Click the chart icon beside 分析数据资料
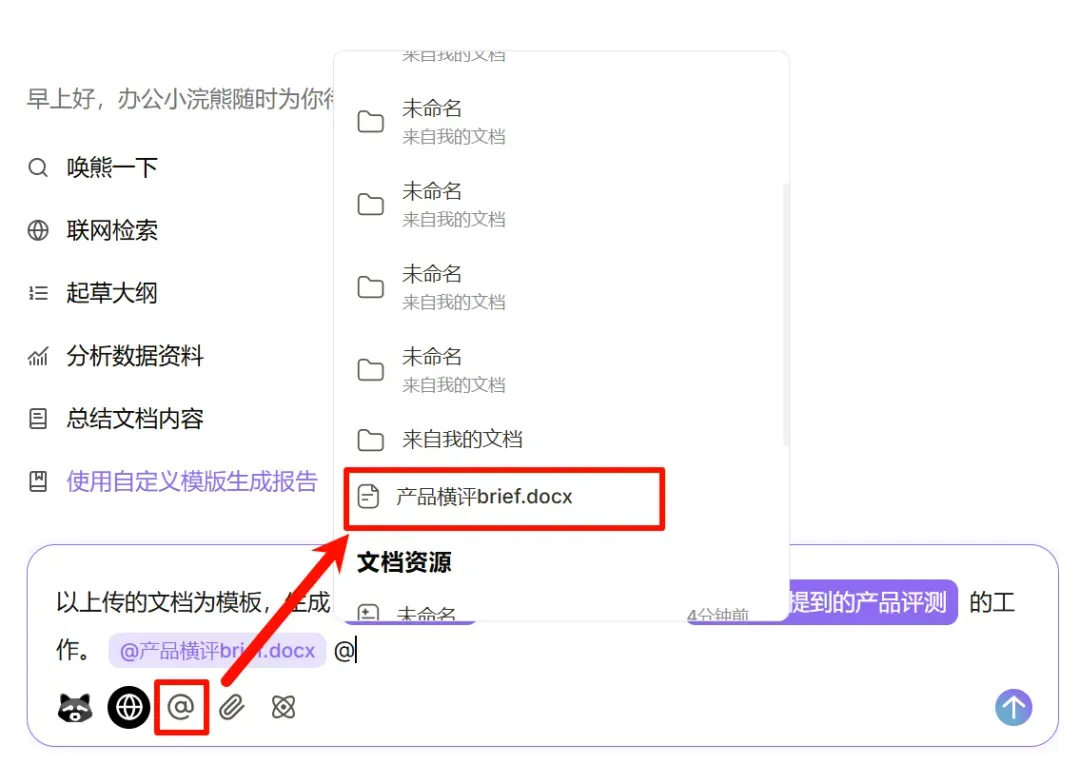The height and width of the screenshot is (784, 1080). tap(38, 356)
